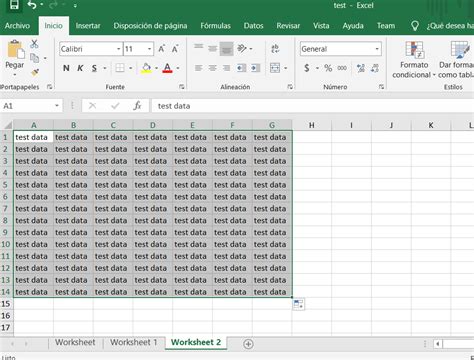Screen dimensions: 474x360
Task: Click the Save icon in the title bar
Action: click(14, 5)
